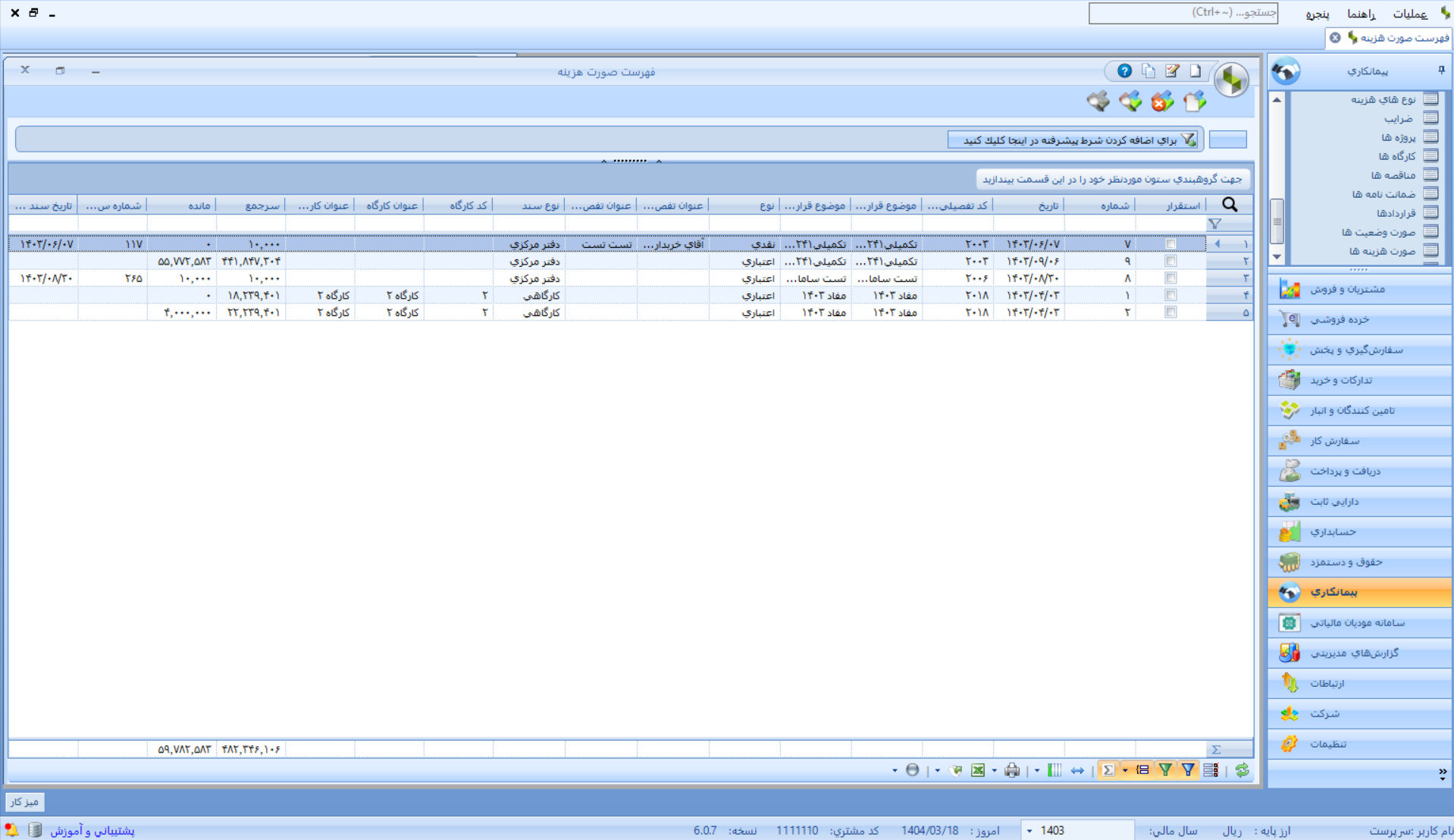Image resolution: width=1454 pixels, height=840 pixels.
Task: Click the green refresh arrows icon
Action: pyautogui.click(x=1242, y=770)
